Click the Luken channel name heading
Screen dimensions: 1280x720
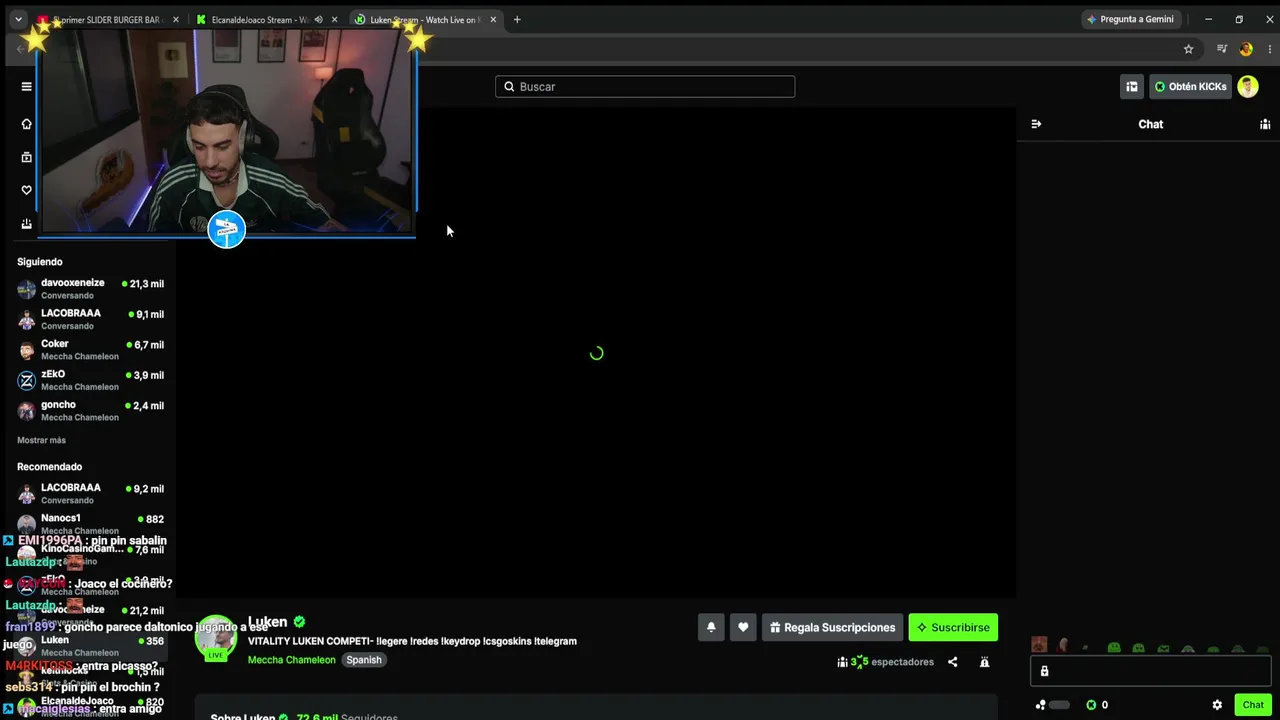coord(267,622)
